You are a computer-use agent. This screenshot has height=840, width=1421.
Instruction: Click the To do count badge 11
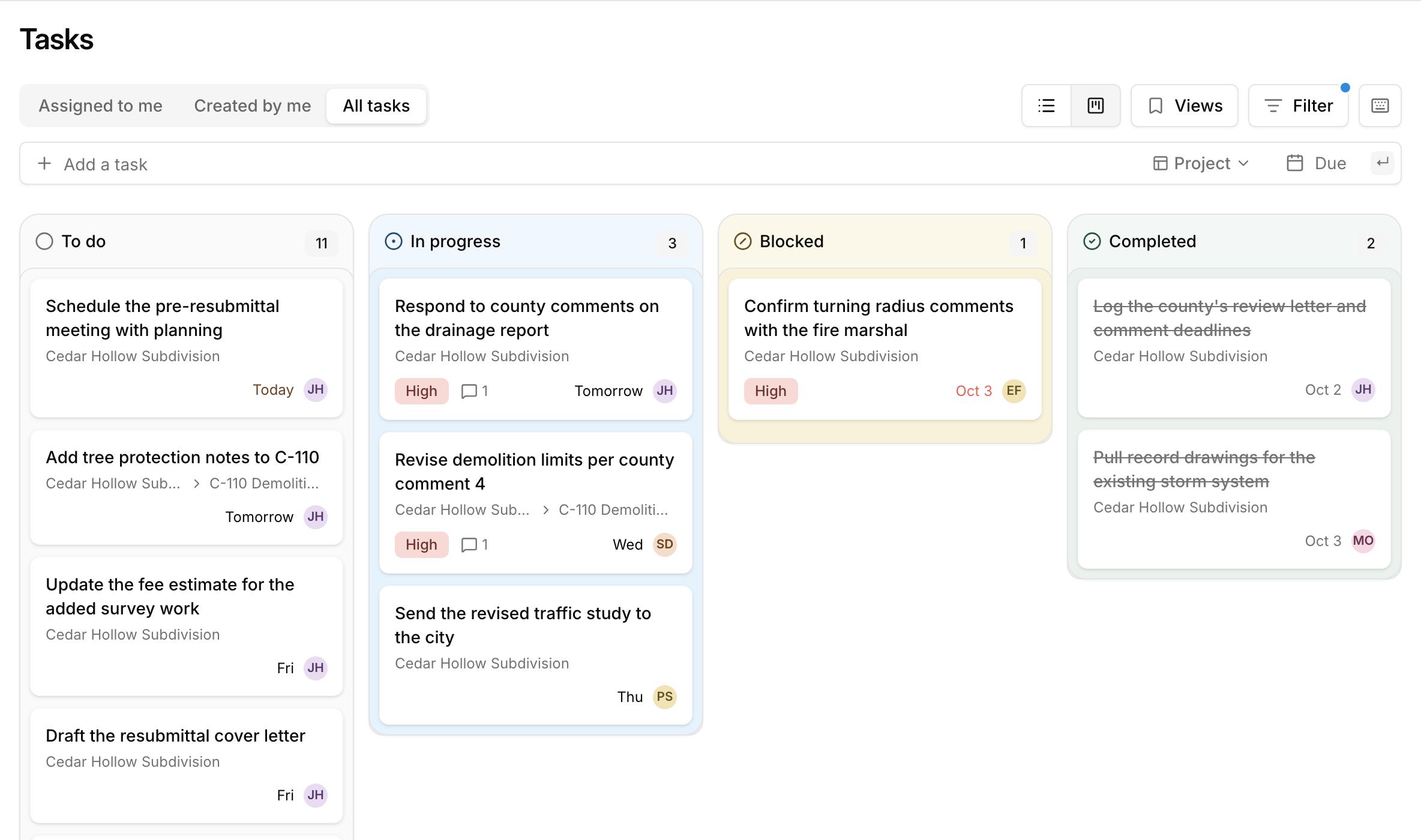[322, 243]
